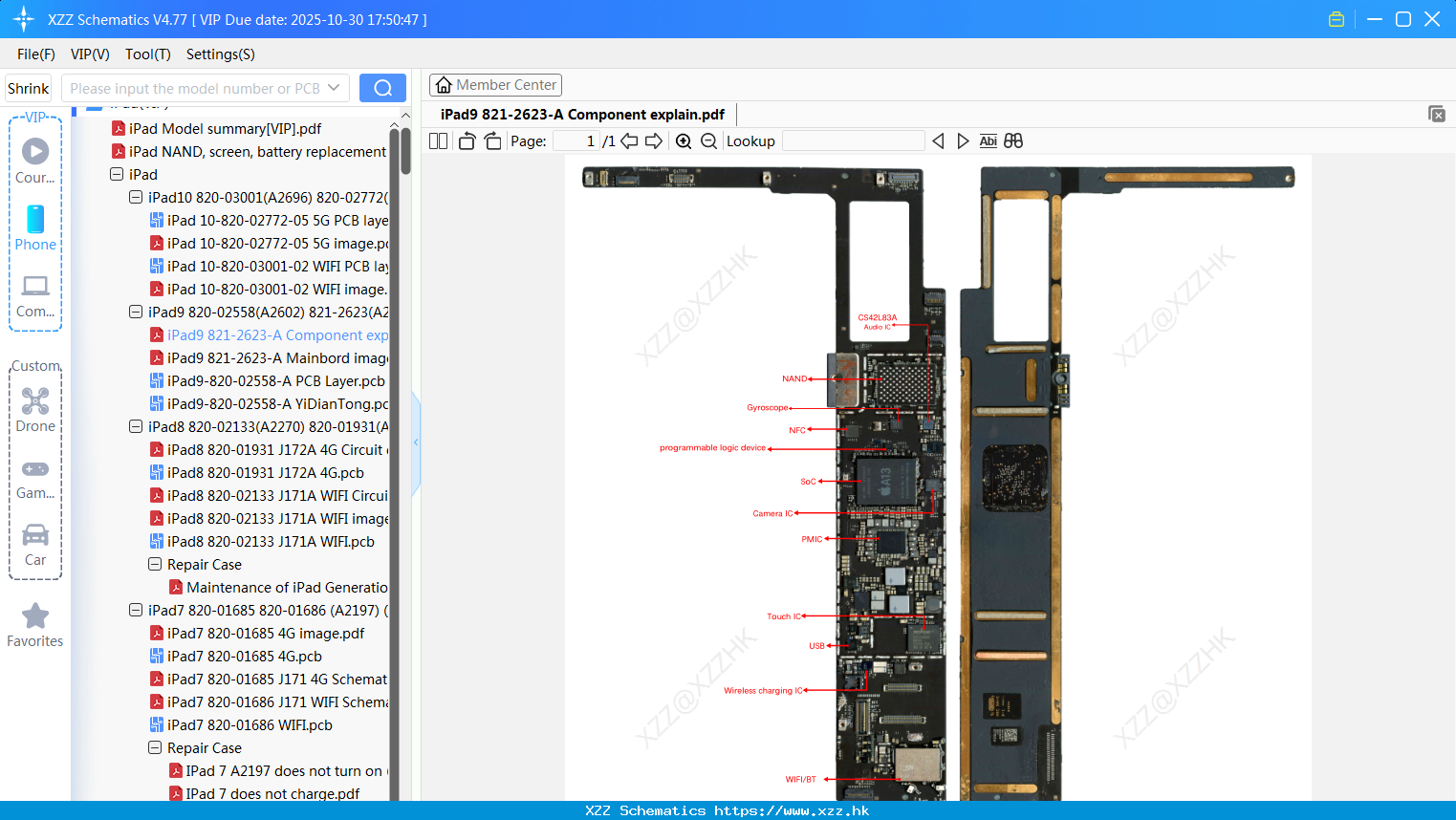This screenshot has height=820, width=1456.
Task: Click the XZZ Schematics app logo
Action: [x=23, y=19]
